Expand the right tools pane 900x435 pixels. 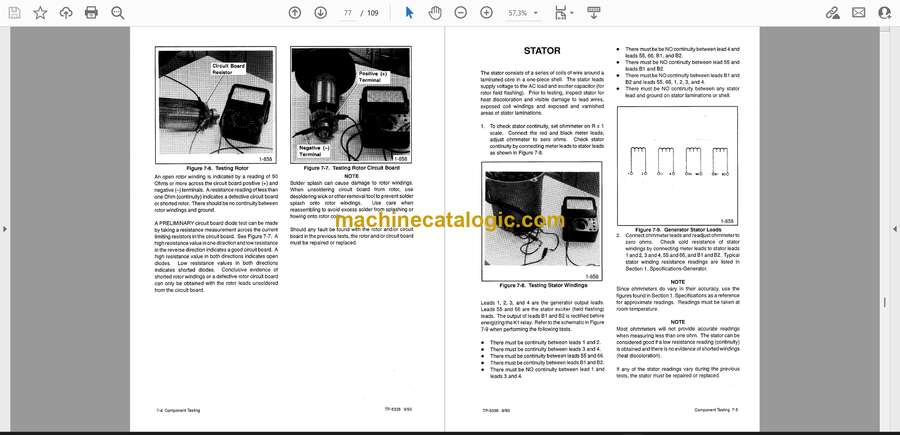894,229
